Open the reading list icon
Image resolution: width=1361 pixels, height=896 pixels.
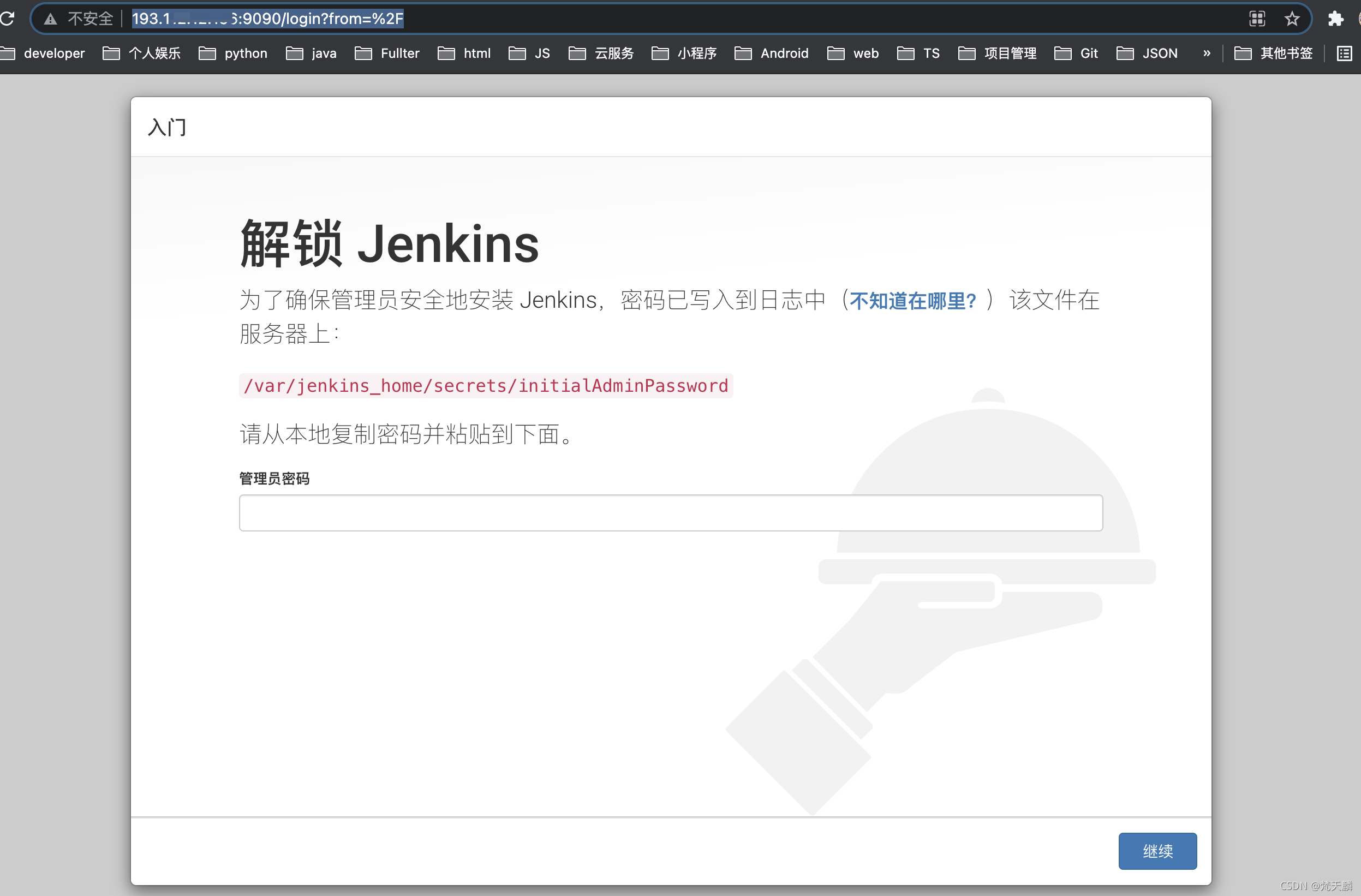[x=1344, y=53]
